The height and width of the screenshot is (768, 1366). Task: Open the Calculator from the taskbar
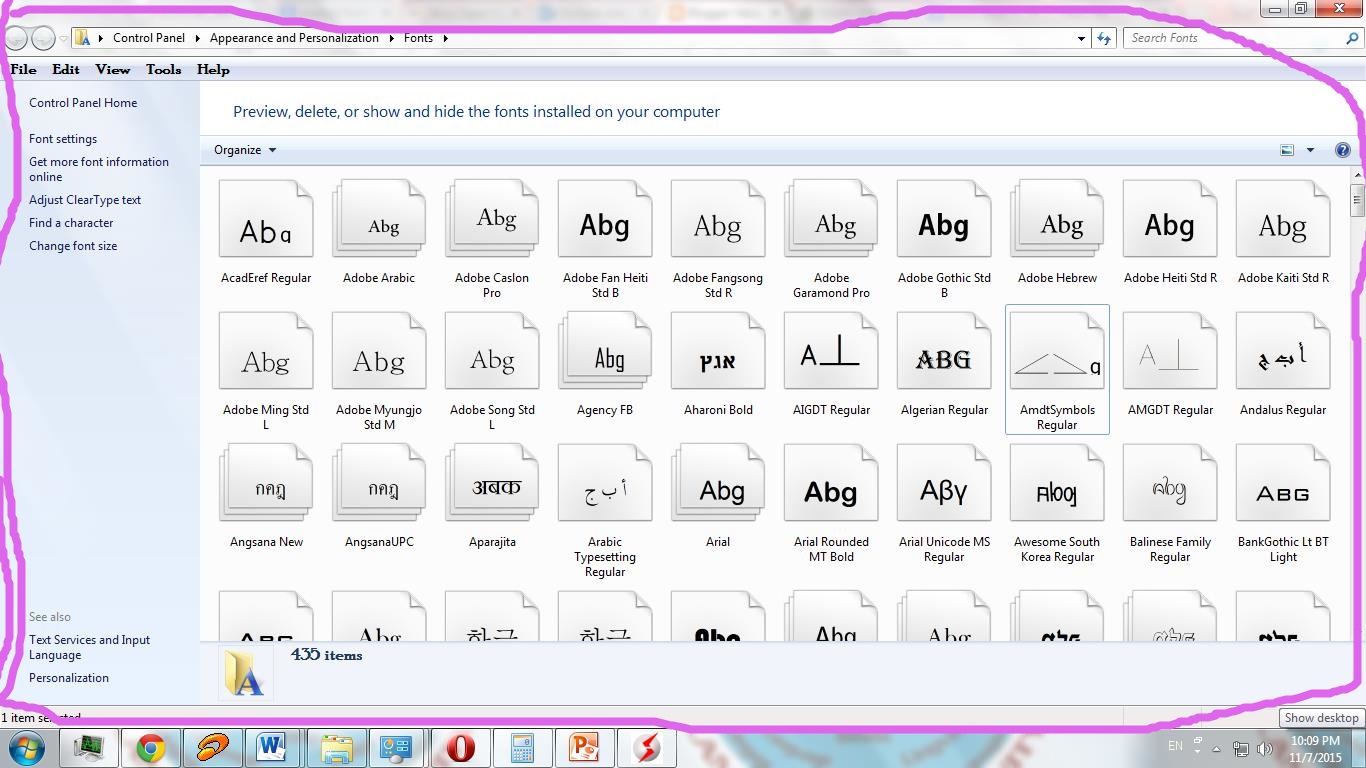point(522,748)
